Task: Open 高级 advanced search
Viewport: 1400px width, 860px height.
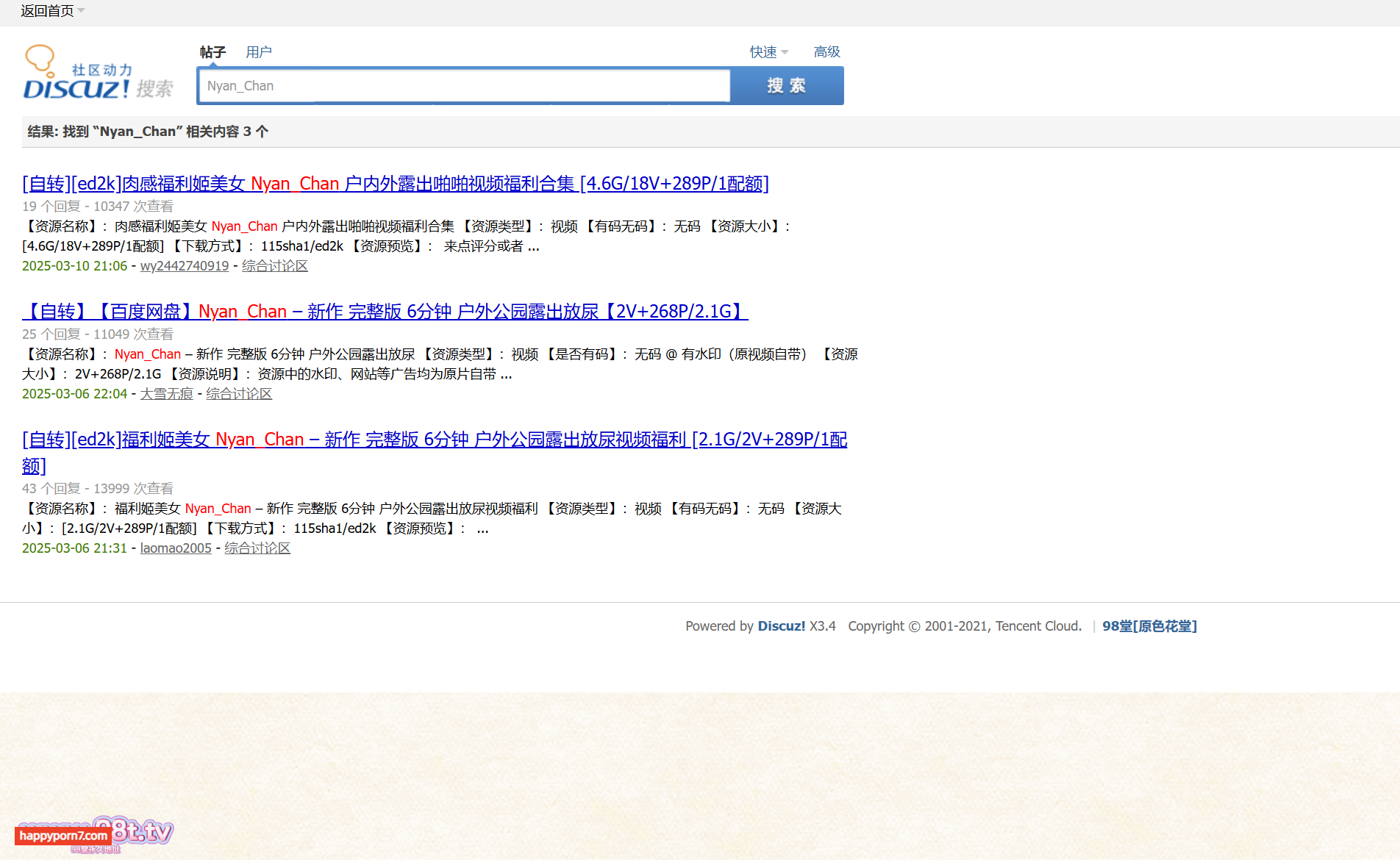Action: (827, 52)
